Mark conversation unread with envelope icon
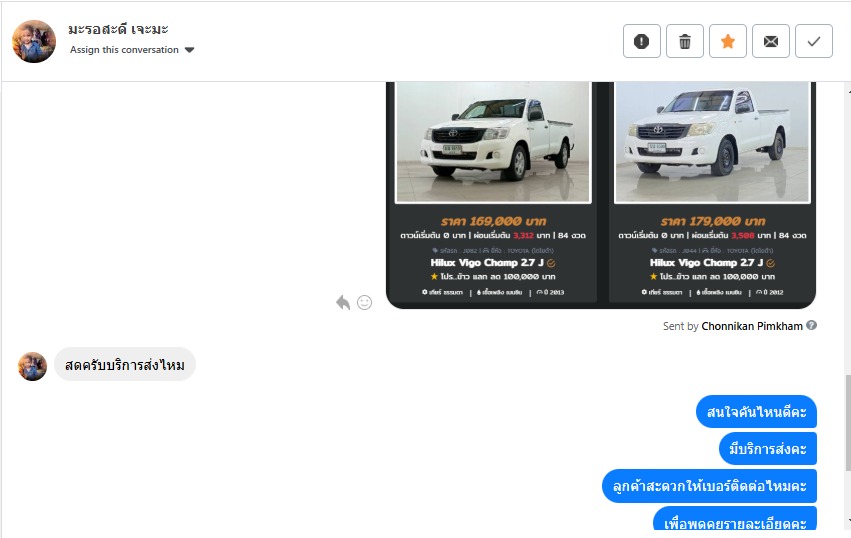Screen dimensions: 851x538 (771, 41)
